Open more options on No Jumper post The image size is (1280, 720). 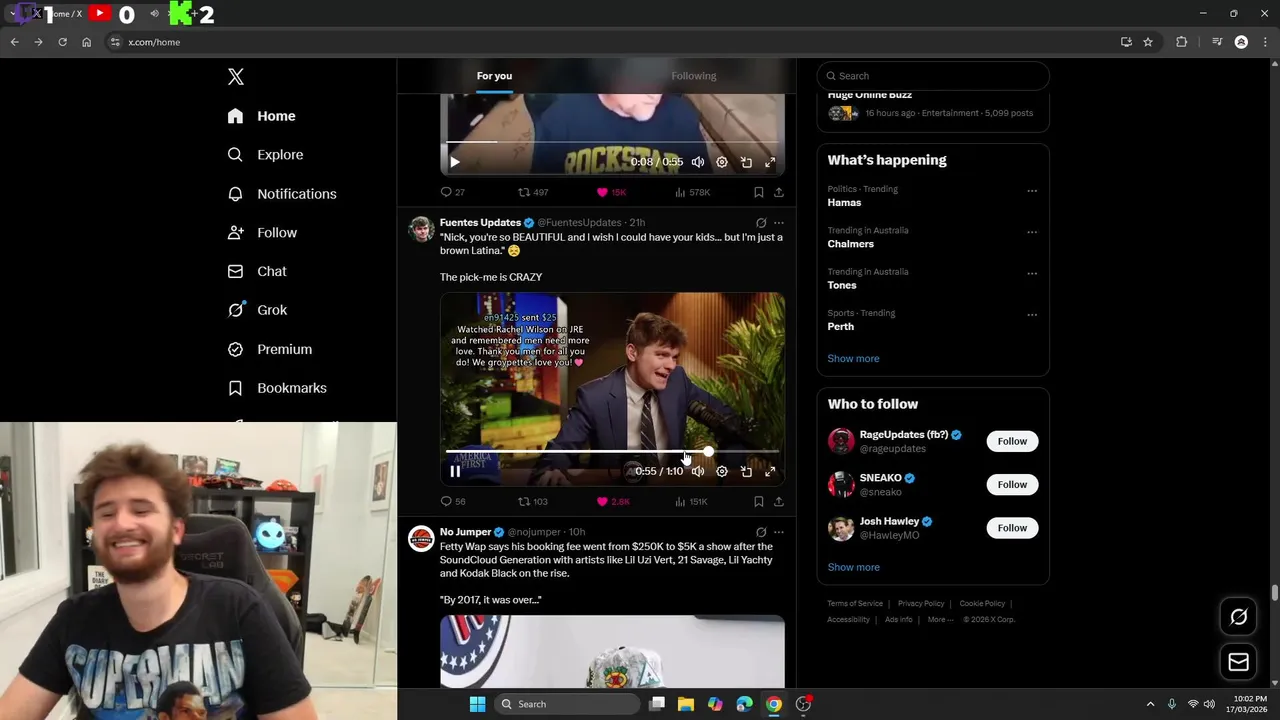pyautogui.click(x=779, y=532)
